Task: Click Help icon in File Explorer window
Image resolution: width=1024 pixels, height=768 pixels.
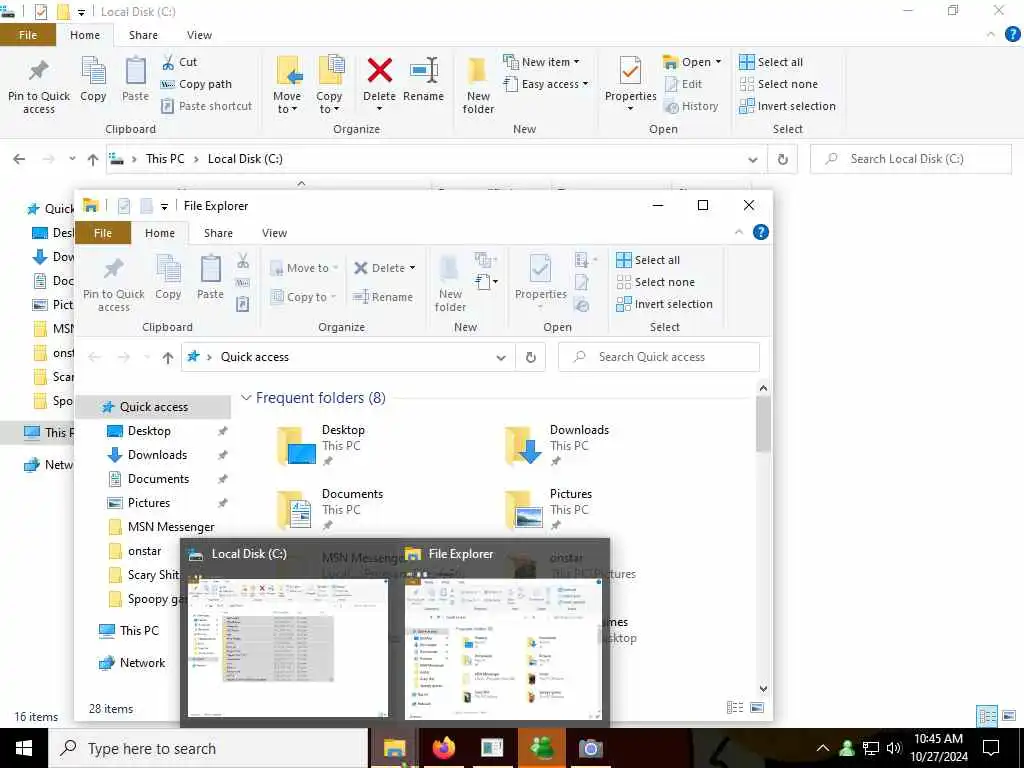Action: [761, 232]
